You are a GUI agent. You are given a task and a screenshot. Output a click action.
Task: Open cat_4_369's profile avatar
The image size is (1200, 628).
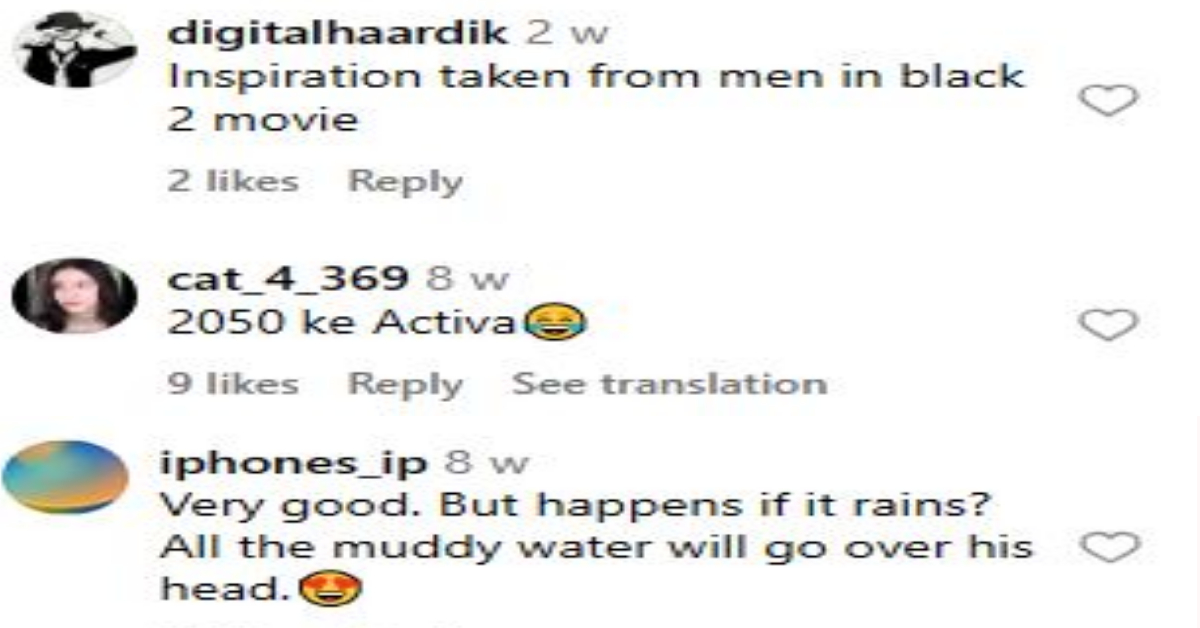[x=75, y=295]
